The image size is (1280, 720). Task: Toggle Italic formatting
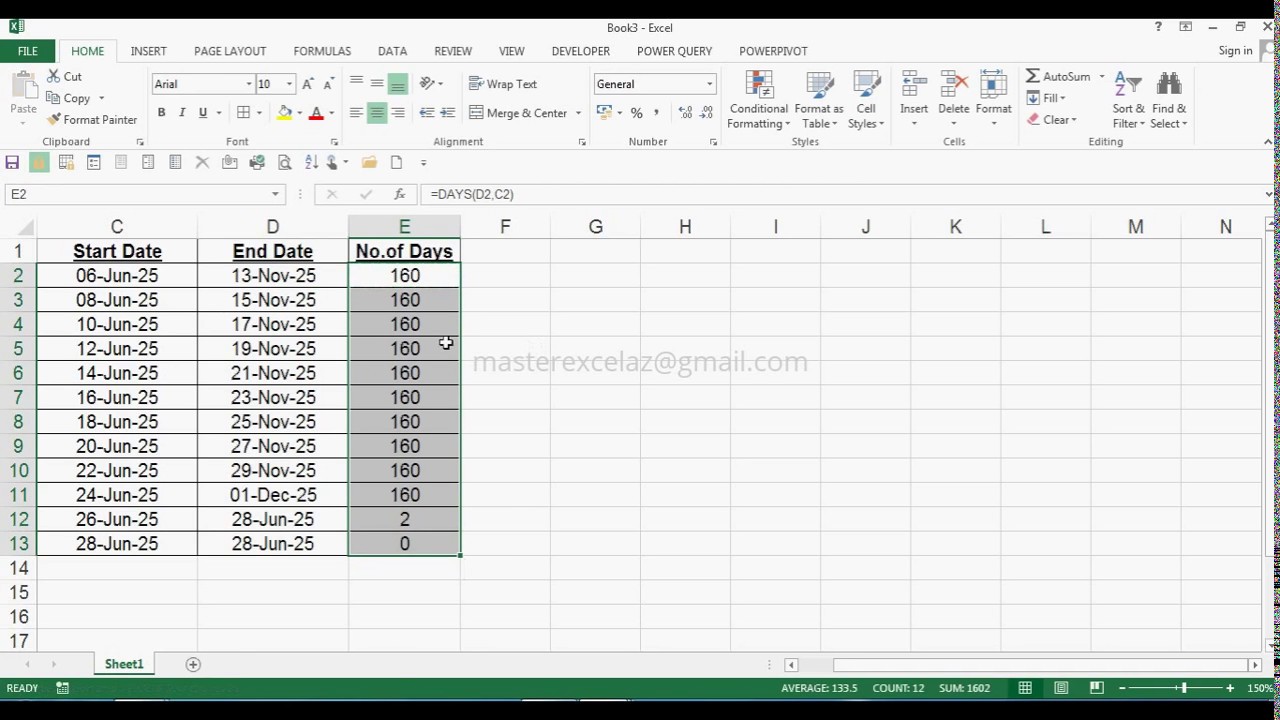coord(182,113)
